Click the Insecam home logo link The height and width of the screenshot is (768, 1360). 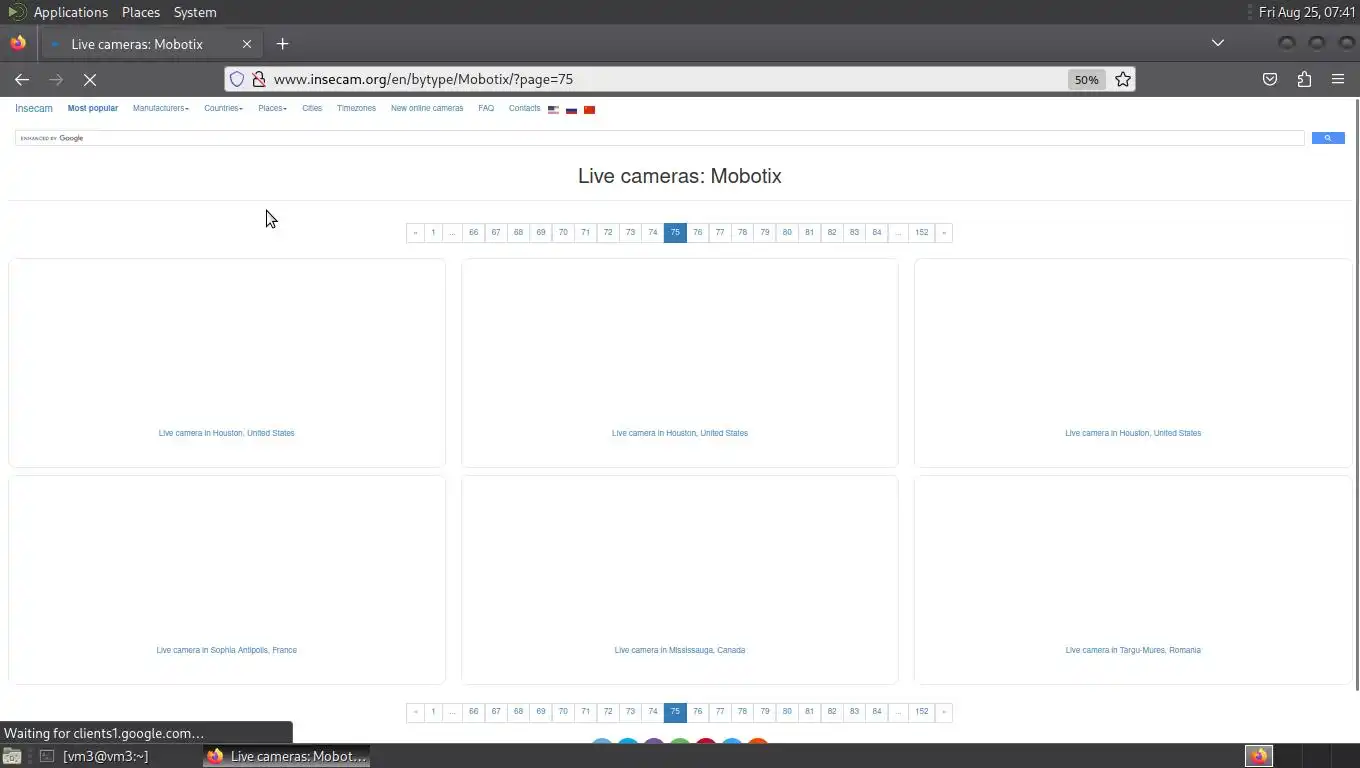click(x=34, y=108)
